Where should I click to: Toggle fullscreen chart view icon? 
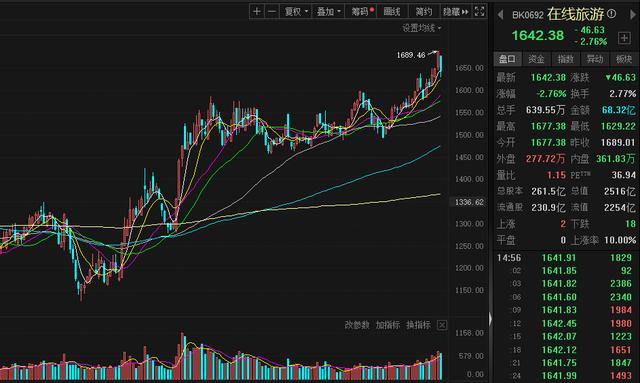(x=479, y=11)
